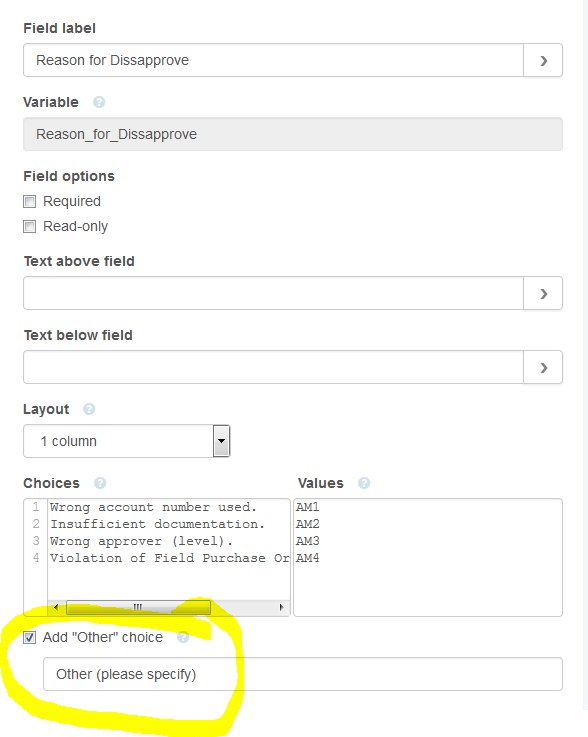Uncheck Add "Other" choice checkbox
Screen dimensions: 588x737
tap(30, 638)
